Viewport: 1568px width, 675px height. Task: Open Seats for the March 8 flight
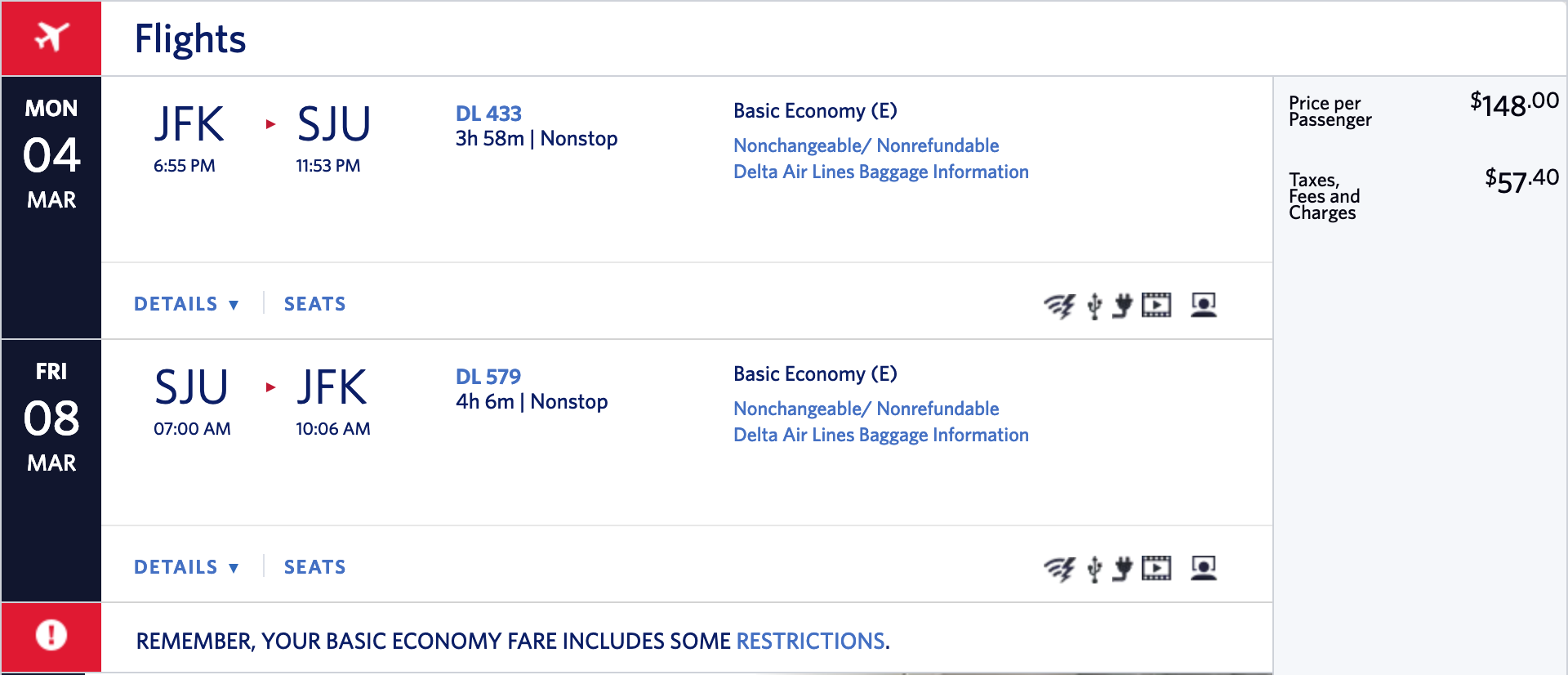click(314, 567)
